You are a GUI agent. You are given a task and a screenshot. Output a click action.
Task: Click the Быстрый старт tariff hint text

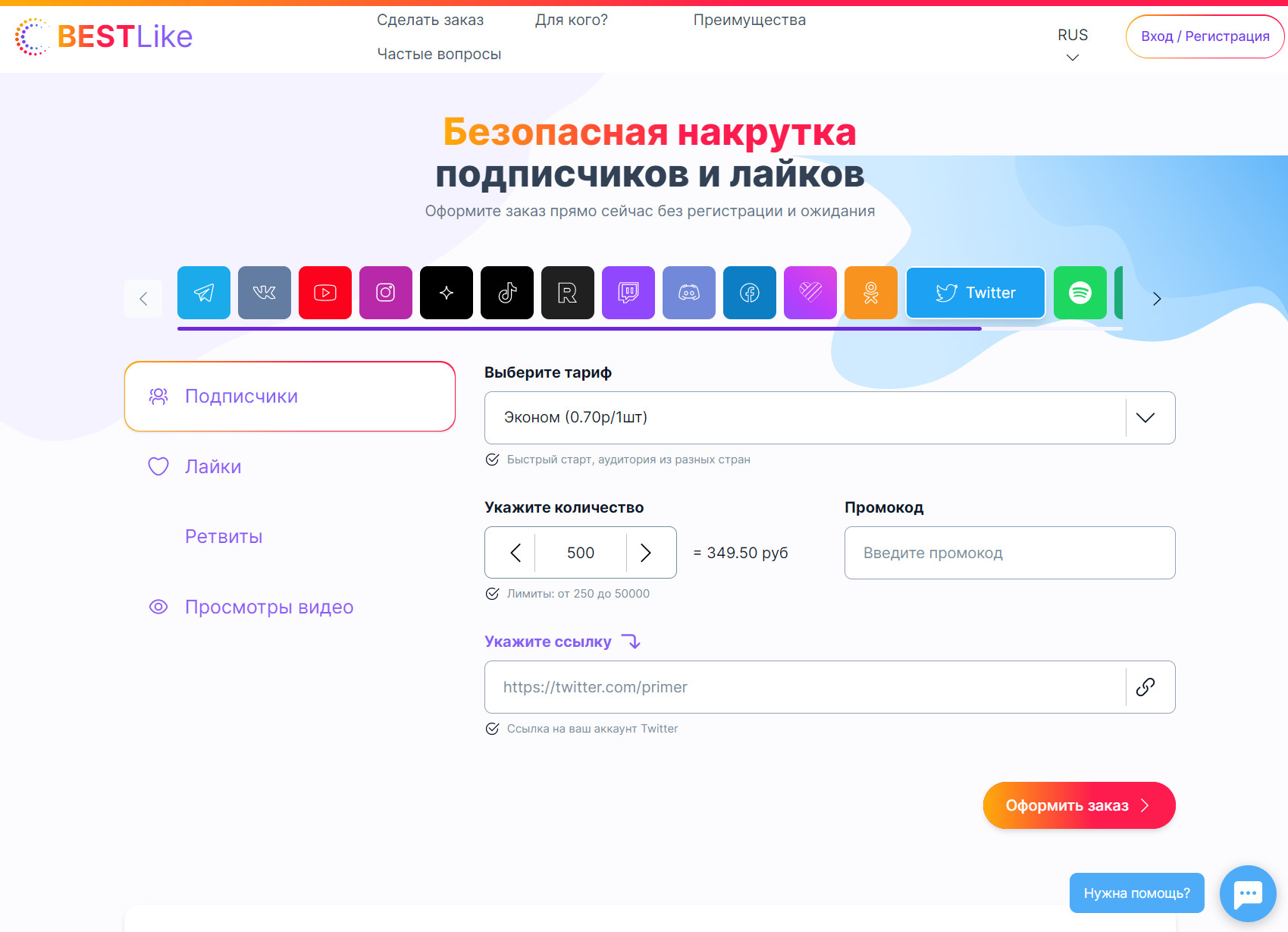point(628,460)
